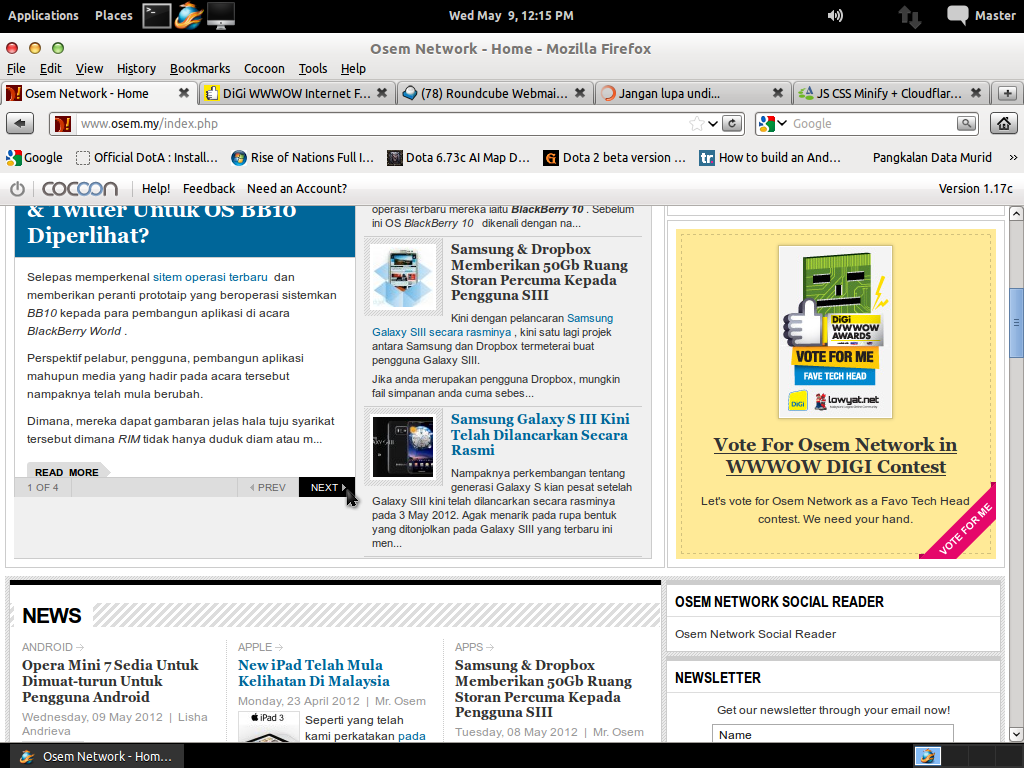The width and height of the screenshot is (1024, 768).
Task: Launch the terminal from the top panel
Action: (x=157, y=16)
